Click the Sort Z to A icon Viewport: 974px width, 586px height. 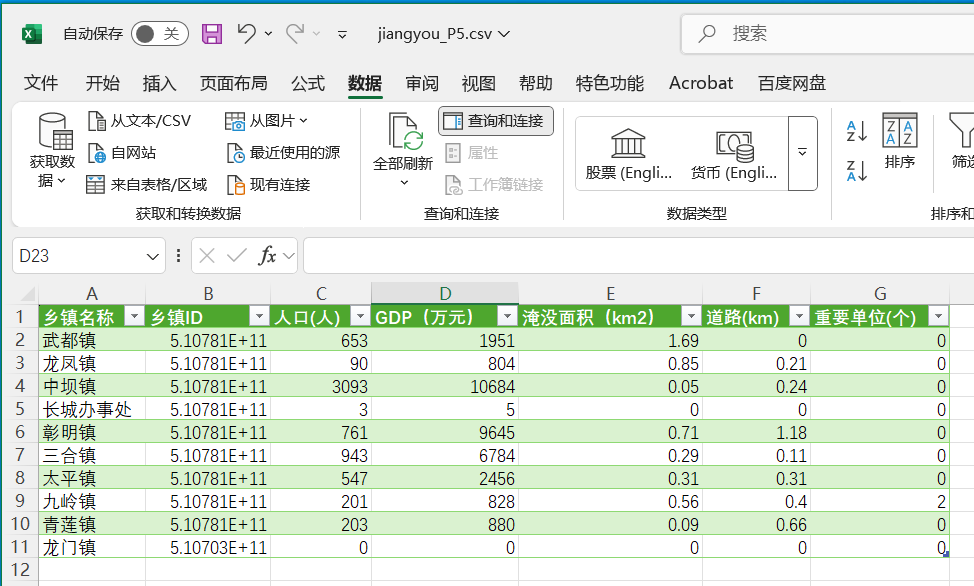[857, 170]
